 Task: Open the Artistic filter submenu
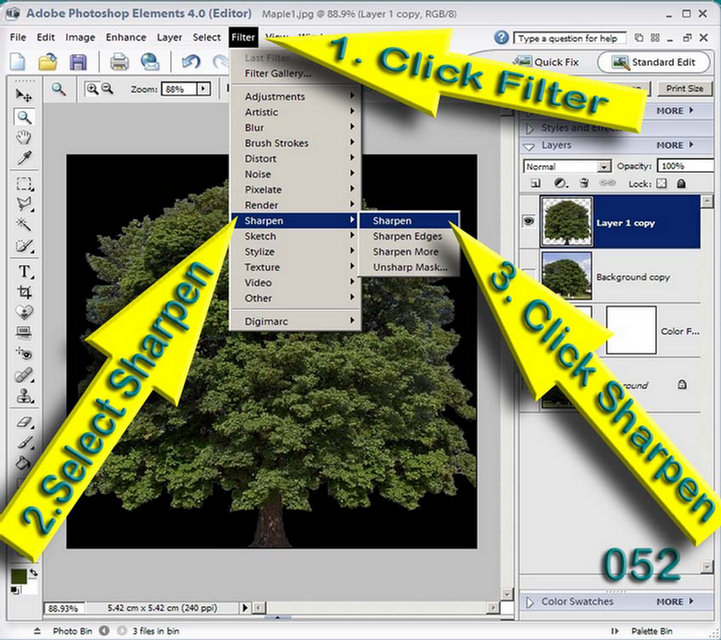pos(295,112)
